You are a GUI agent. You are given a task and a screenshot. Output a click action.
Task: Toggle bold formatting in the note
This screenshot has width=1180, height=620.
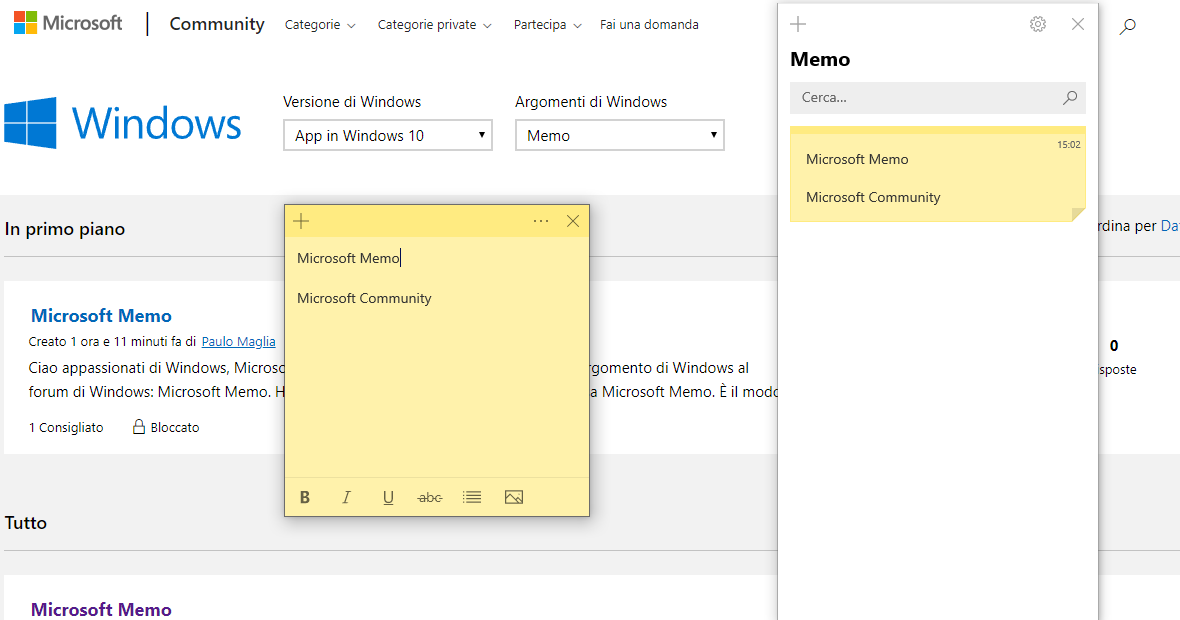(x=305, y=497)
